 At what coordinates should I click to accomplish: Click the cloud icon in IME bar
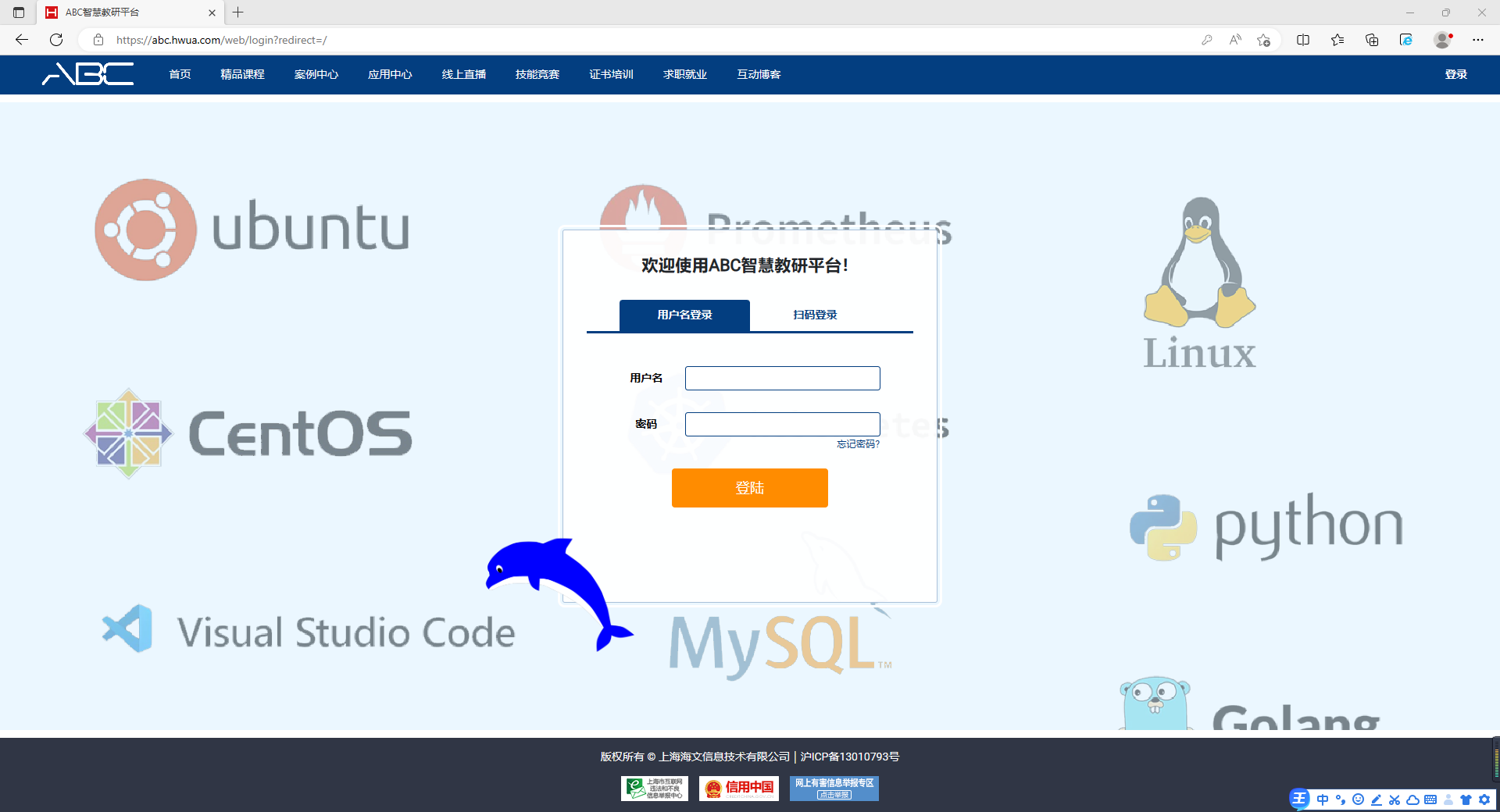pos(1412,800)
